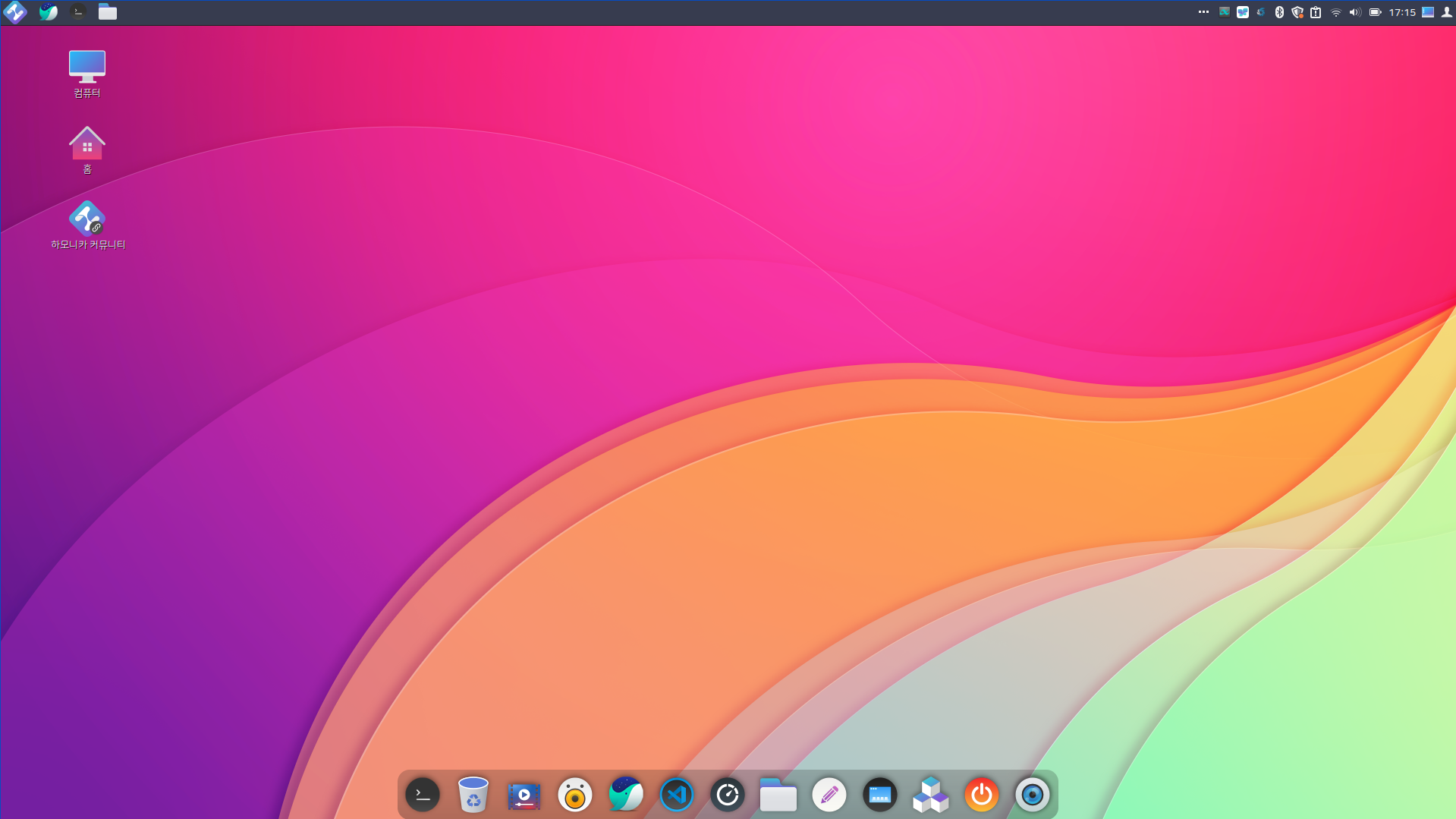1456x819 pixels.
Task: Toggle the Bluetooth tray icon
Action: tap(1279, 12)
